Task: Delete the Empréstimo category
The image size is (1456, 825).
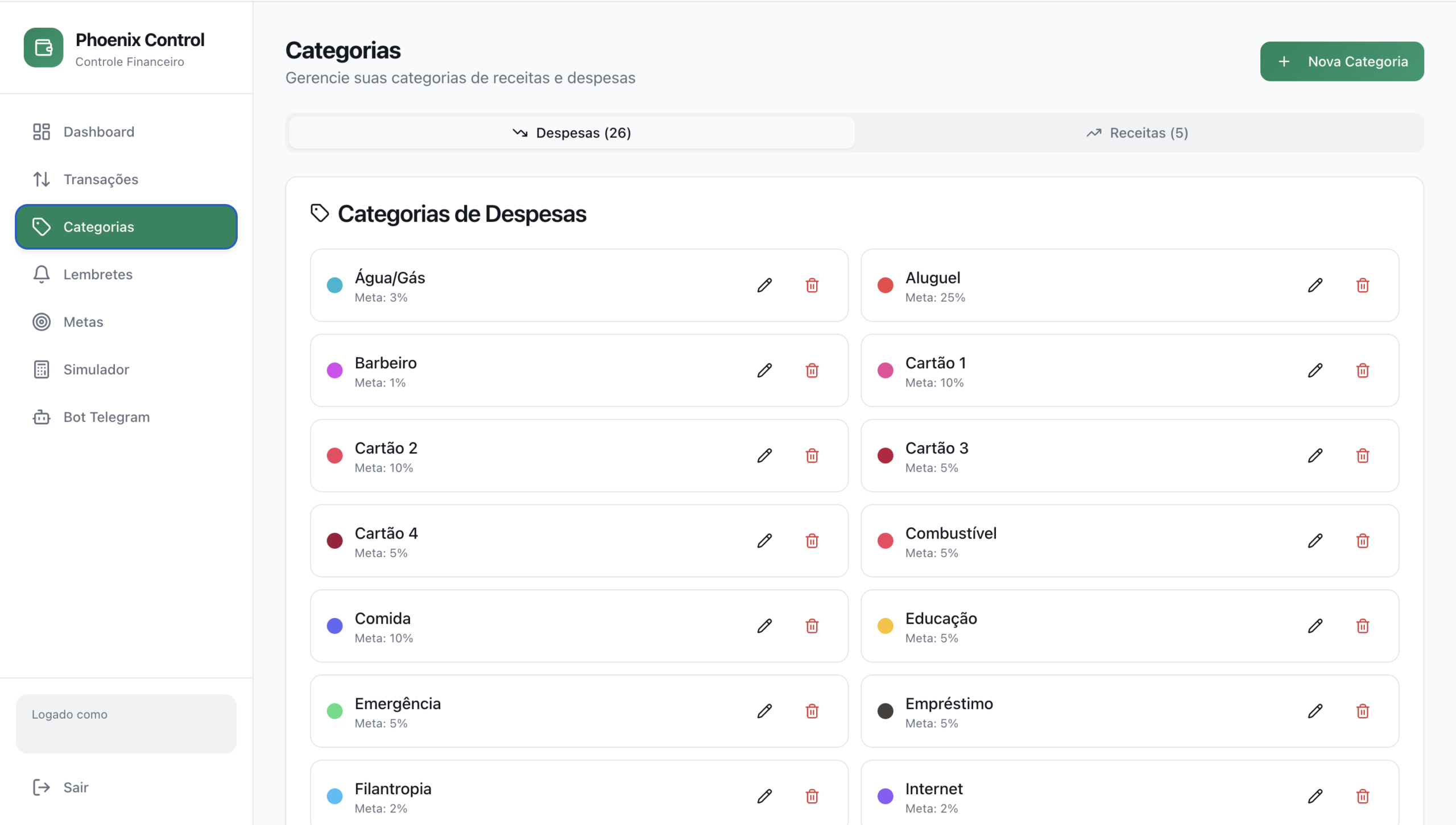Action: pyautogui.click(x=1363, y=711)
